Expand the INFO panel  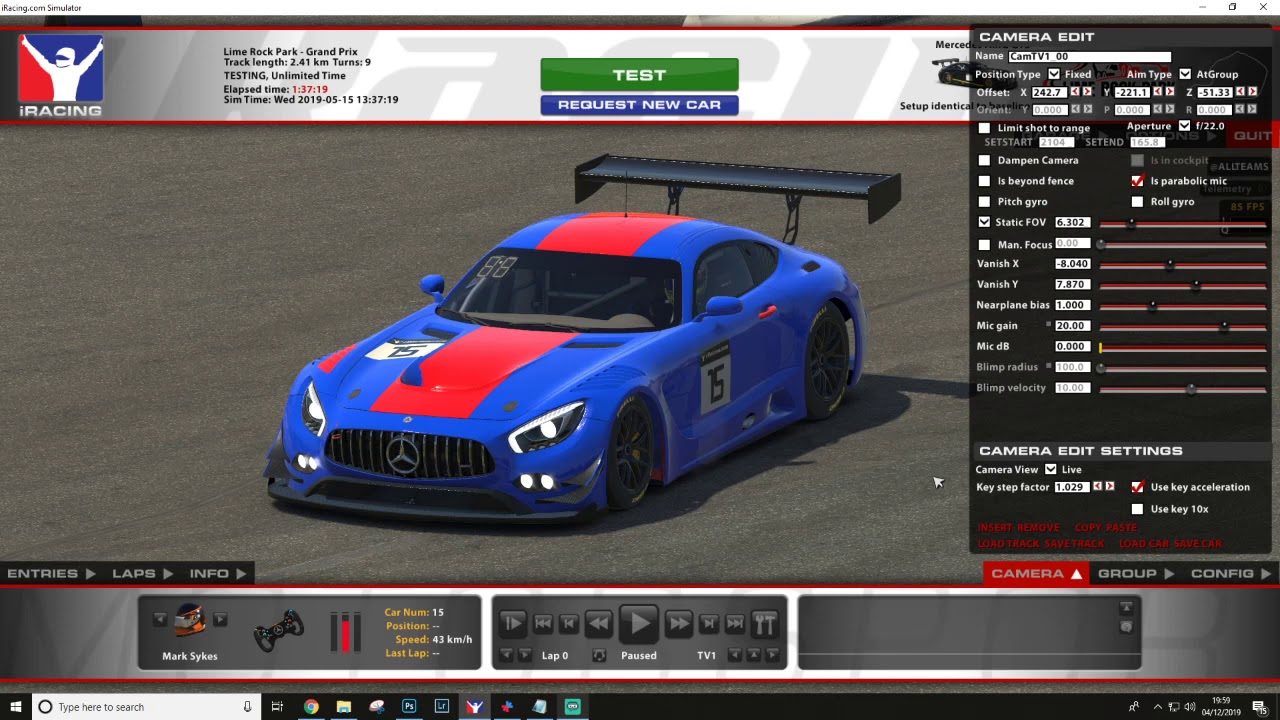[218, 573]
